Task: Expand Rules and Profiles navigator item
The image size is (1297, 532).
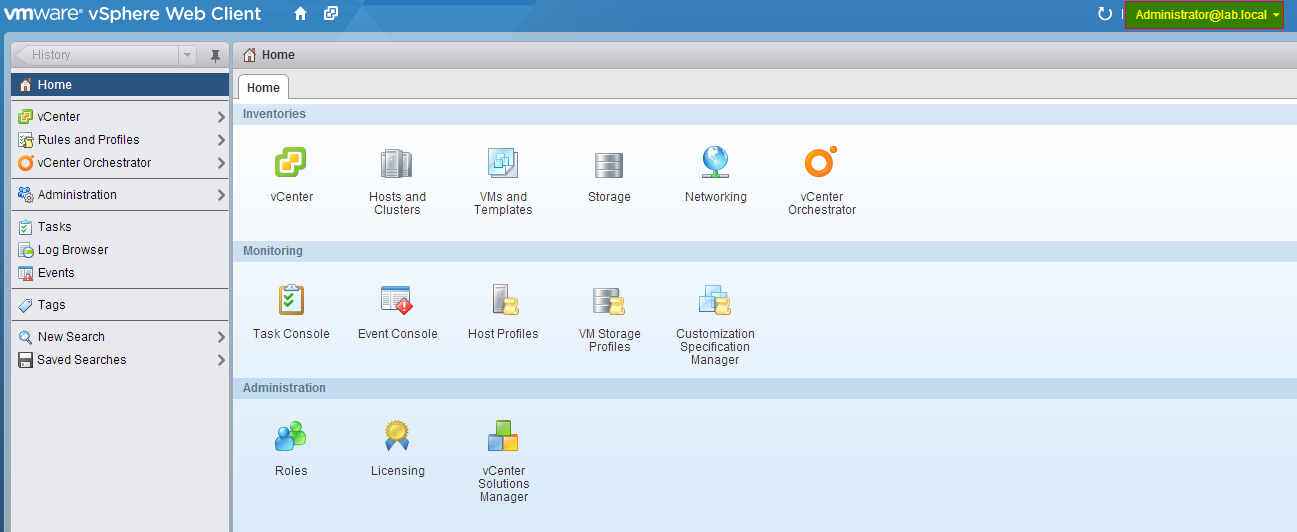Action: [221, 140]
